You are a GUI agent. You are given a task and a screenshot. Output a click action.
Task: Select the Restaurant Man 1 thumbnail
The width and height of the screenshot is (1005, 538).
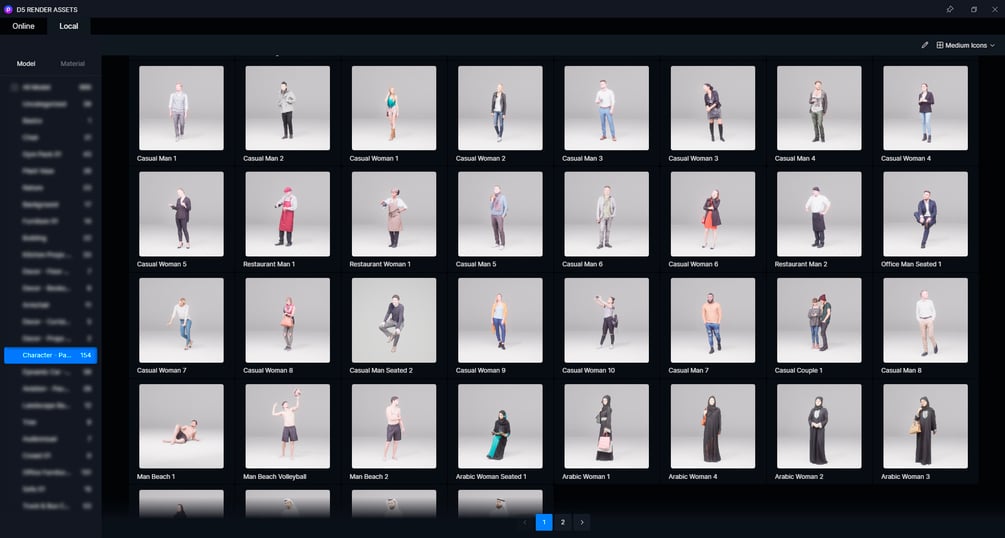288,214
